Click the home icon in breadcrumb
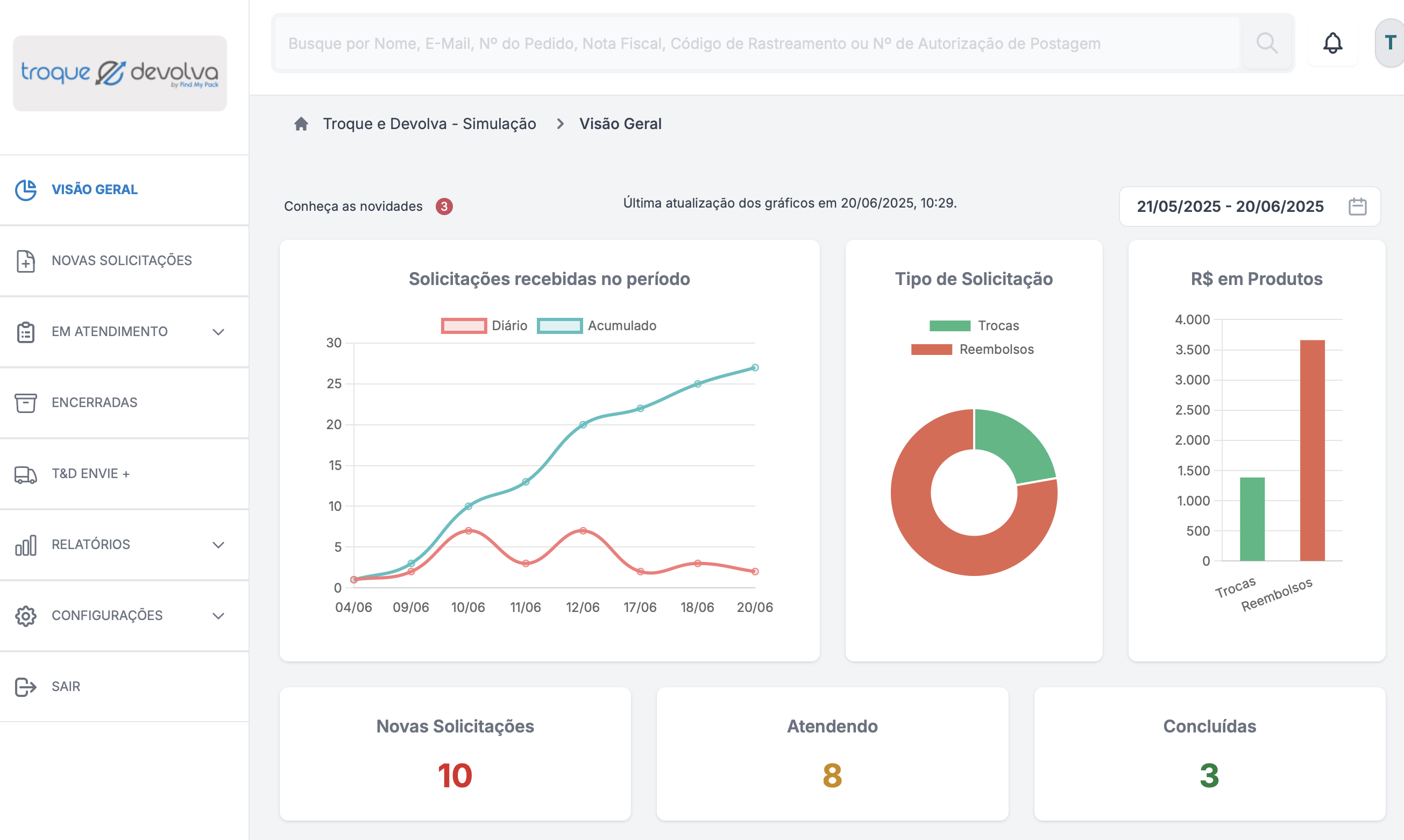The height and width of the screenshot is (840, 1404). (301, 124)
